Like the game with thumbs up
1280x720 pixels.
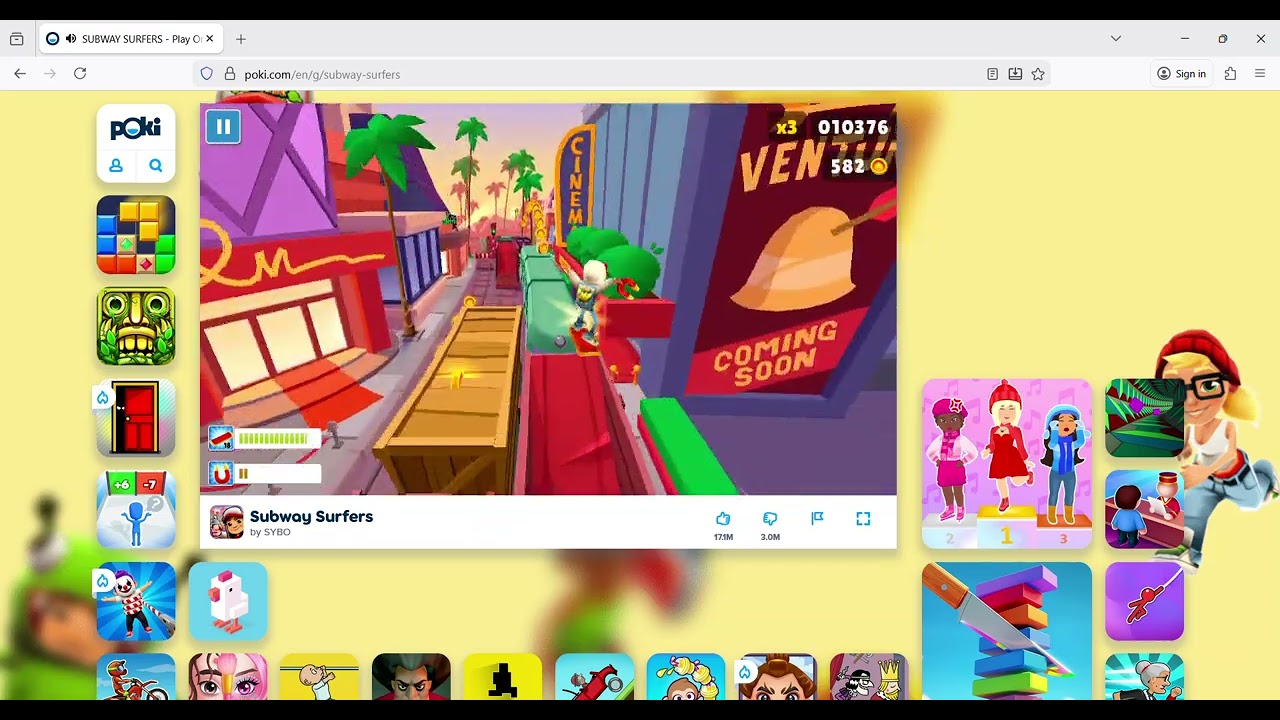[x=723, y=519]
